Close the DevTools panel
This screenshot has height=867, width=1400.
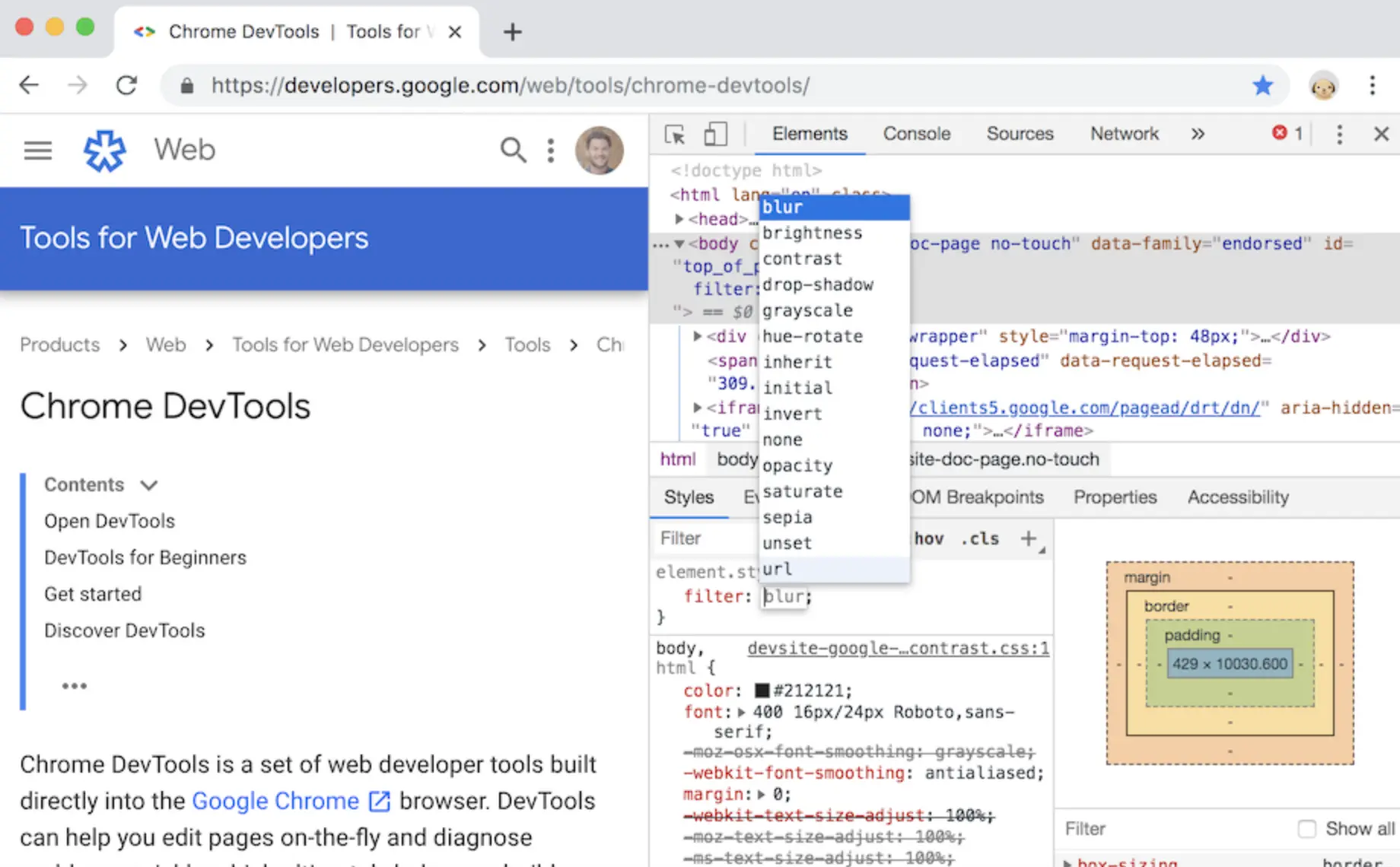(x=1382, y=134)
